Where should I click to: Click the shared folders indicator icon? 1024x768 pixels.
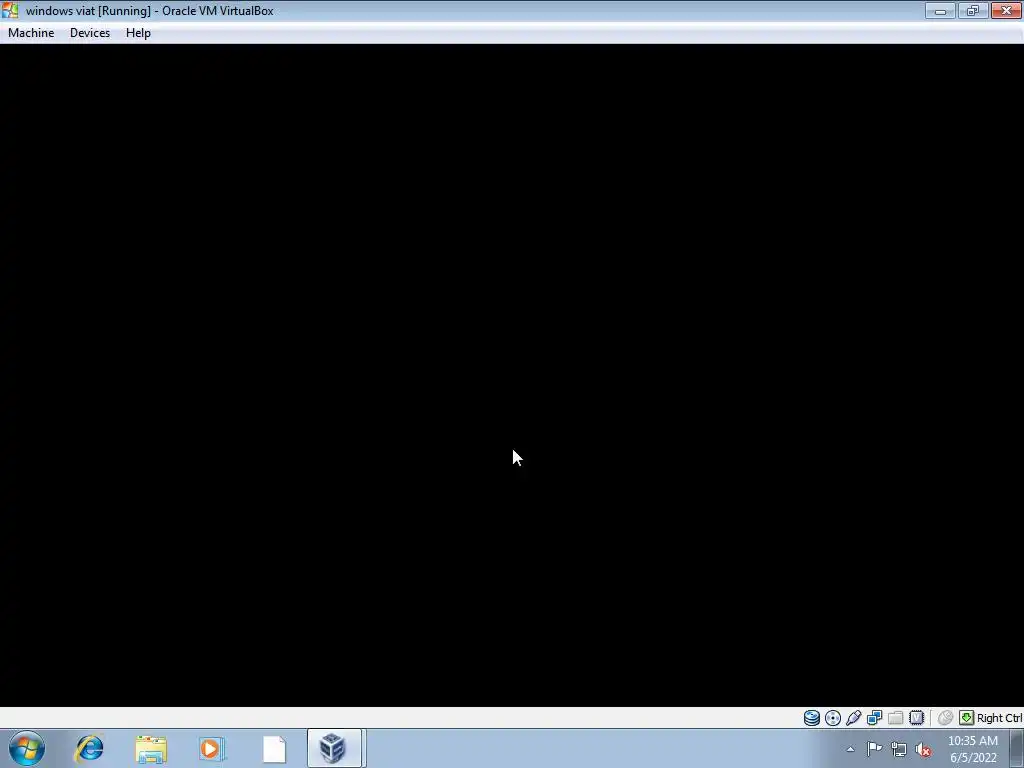pyautogui.click(x=895, y=718)
